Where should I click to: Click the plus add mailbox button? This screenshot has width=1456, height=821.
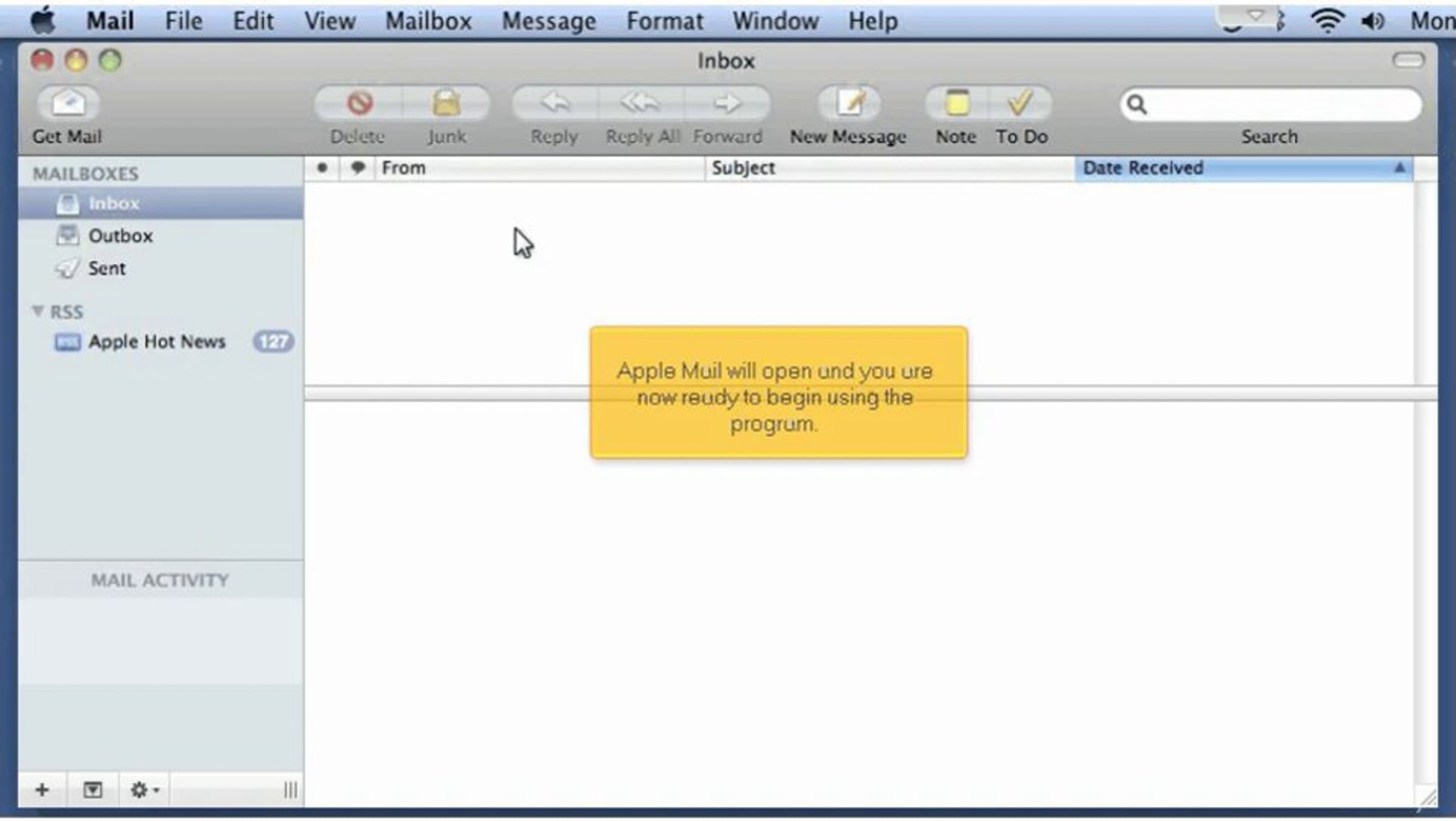(42, 789)
